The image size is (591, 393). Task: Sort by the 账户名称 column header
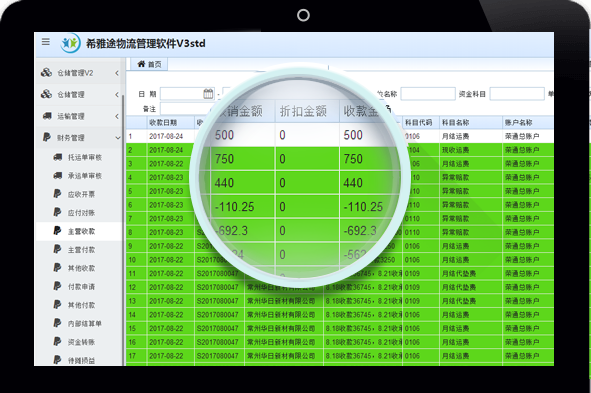pyautogui.click(x=528, y=122)
